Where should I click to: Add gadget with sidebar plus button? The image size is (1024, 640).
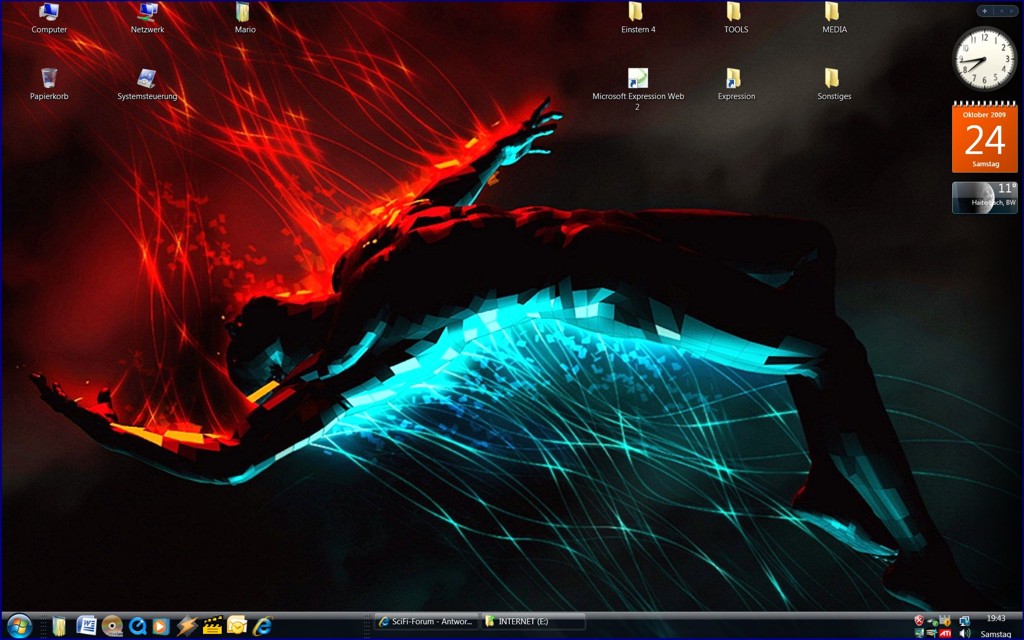984,11
